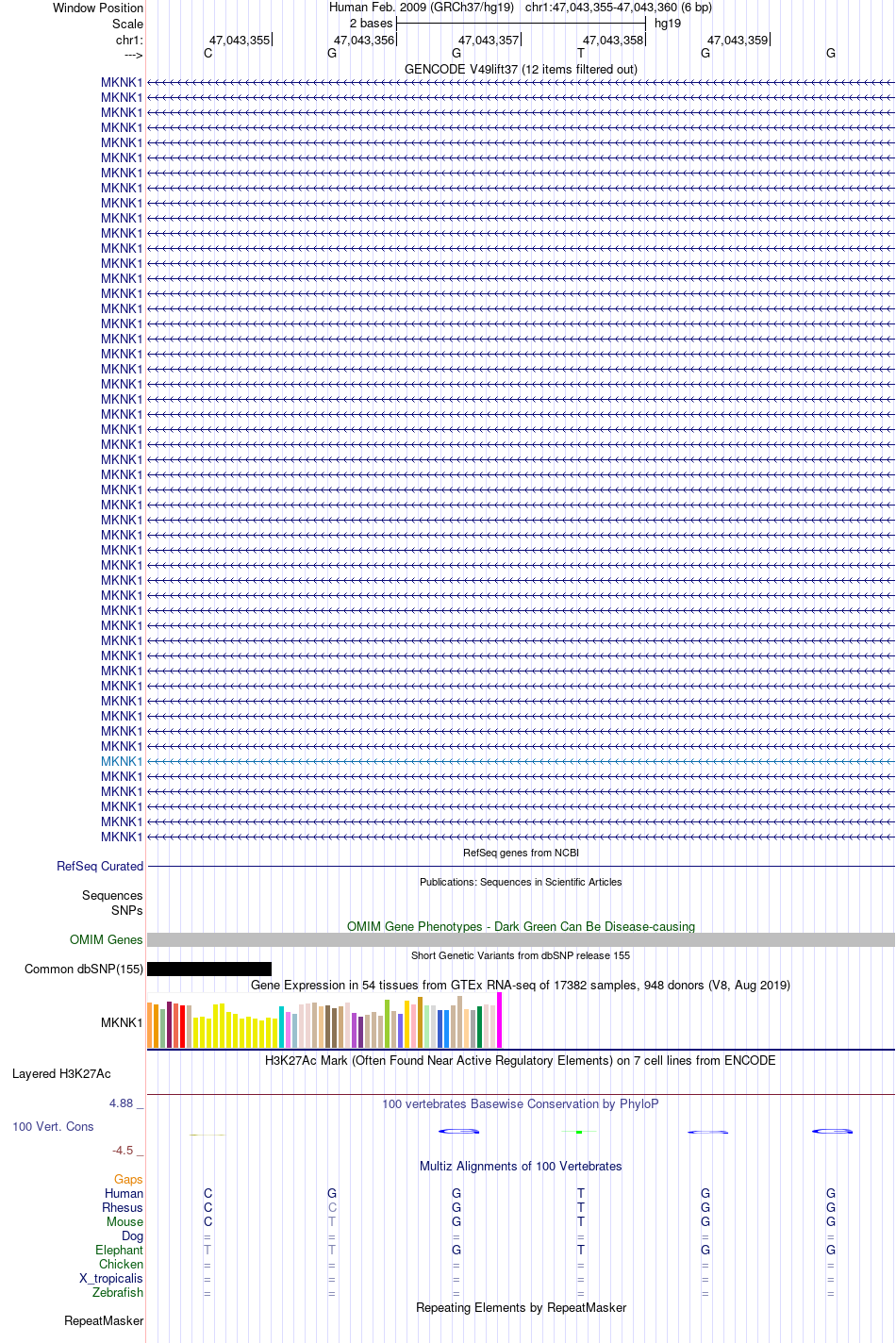896x1343 pixels.
Task: Click the Rhesus alignment row label
Action: click(x=123, y=1207)
